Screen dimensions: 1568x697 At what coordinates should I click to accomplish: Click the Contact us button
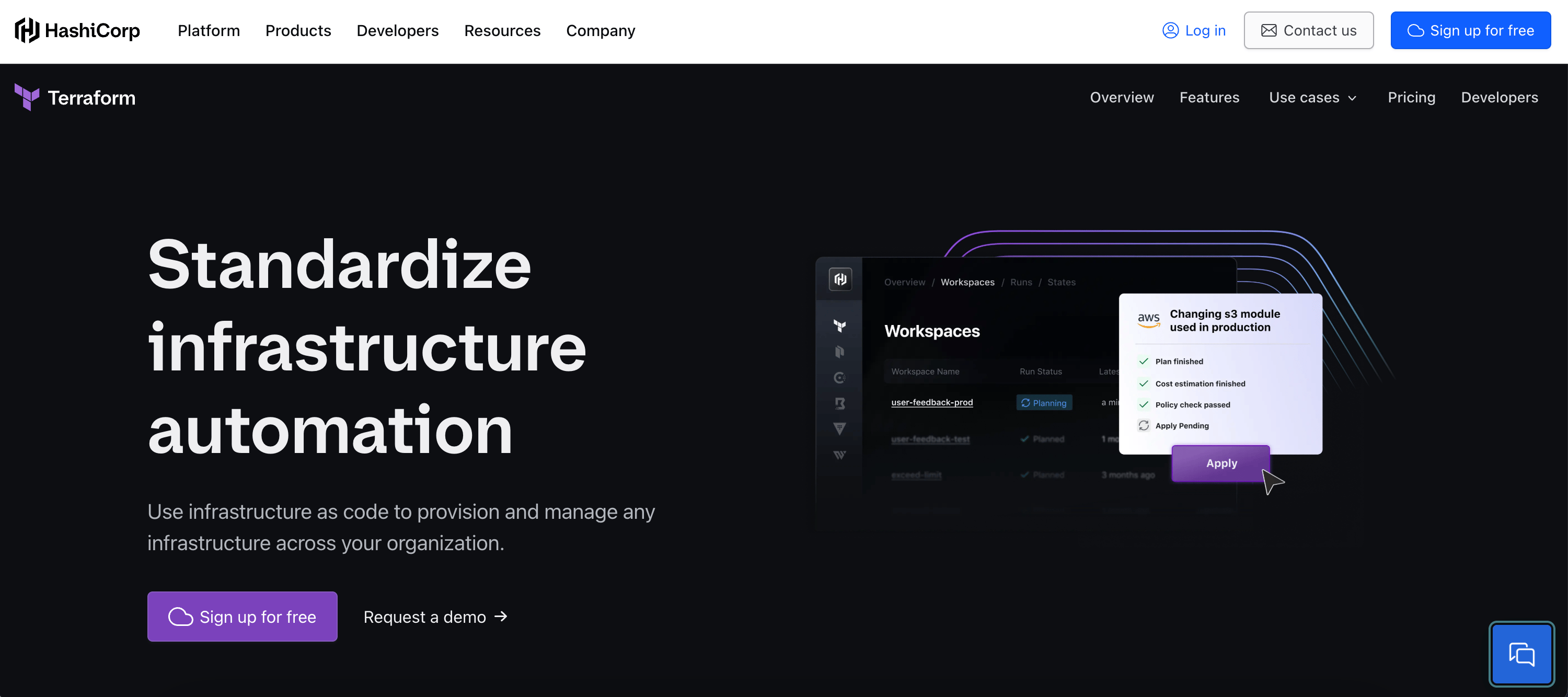[x=1309, y=30]
